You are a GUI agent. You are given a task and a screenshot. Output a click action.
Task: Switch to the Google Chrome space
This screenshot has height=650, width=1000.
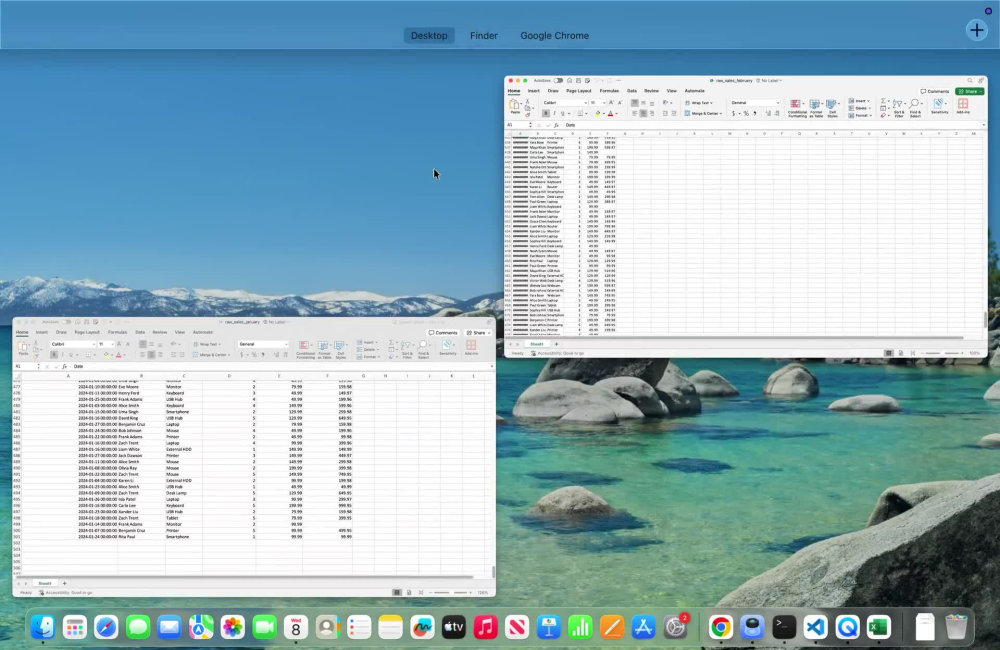[x=554, y=36]
